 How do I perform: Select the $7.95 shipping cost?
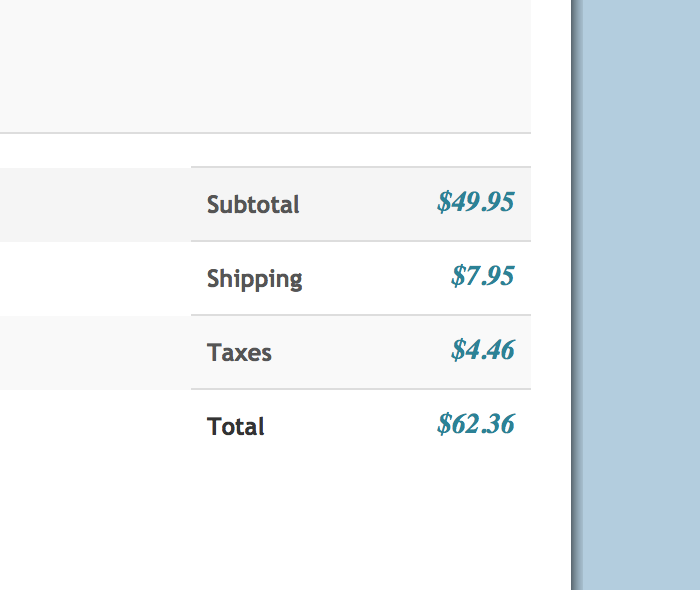[x=482, y=277]
